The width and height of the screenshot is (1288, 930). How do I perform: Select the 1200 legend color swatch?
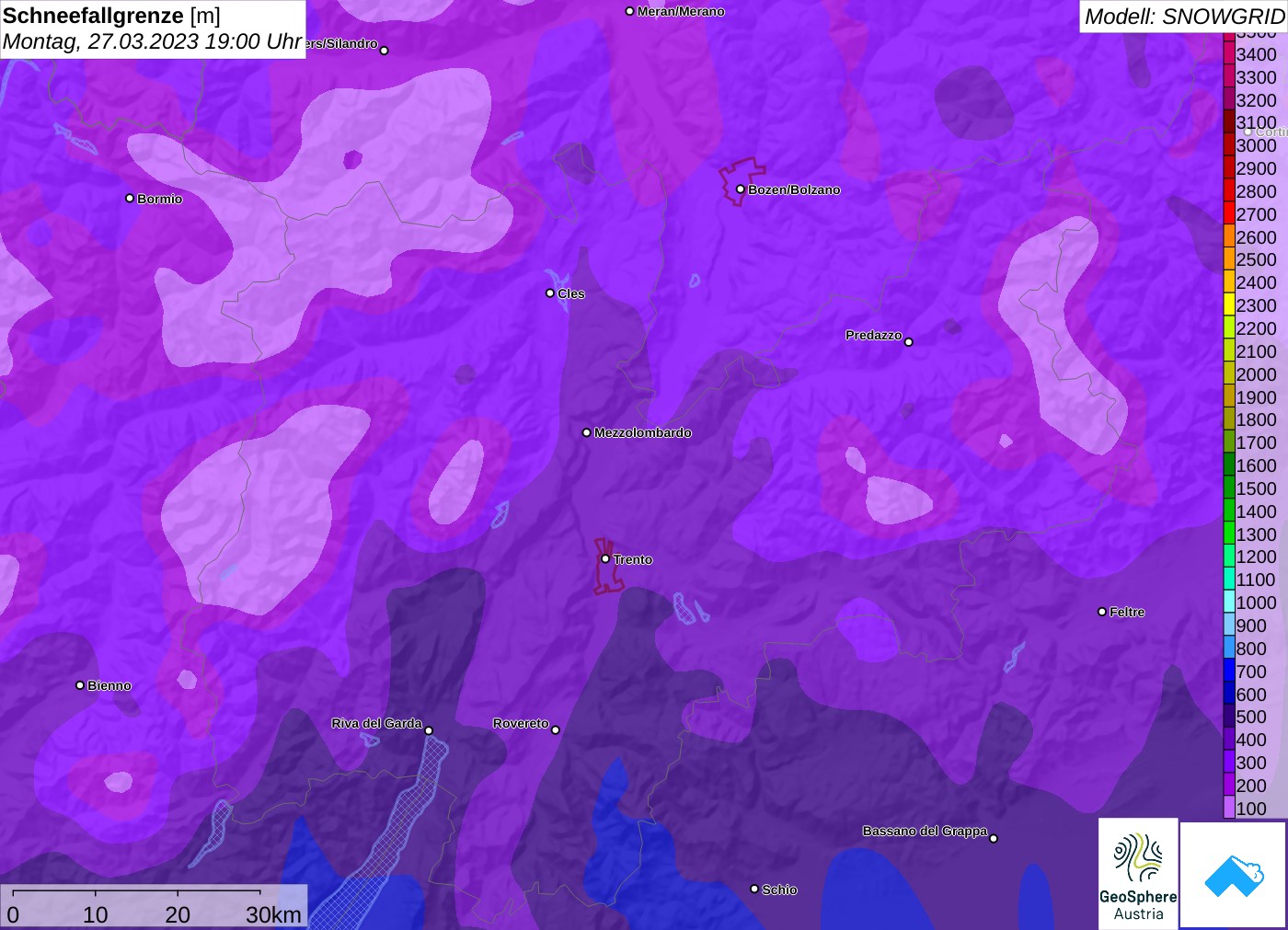(1229, 557)
